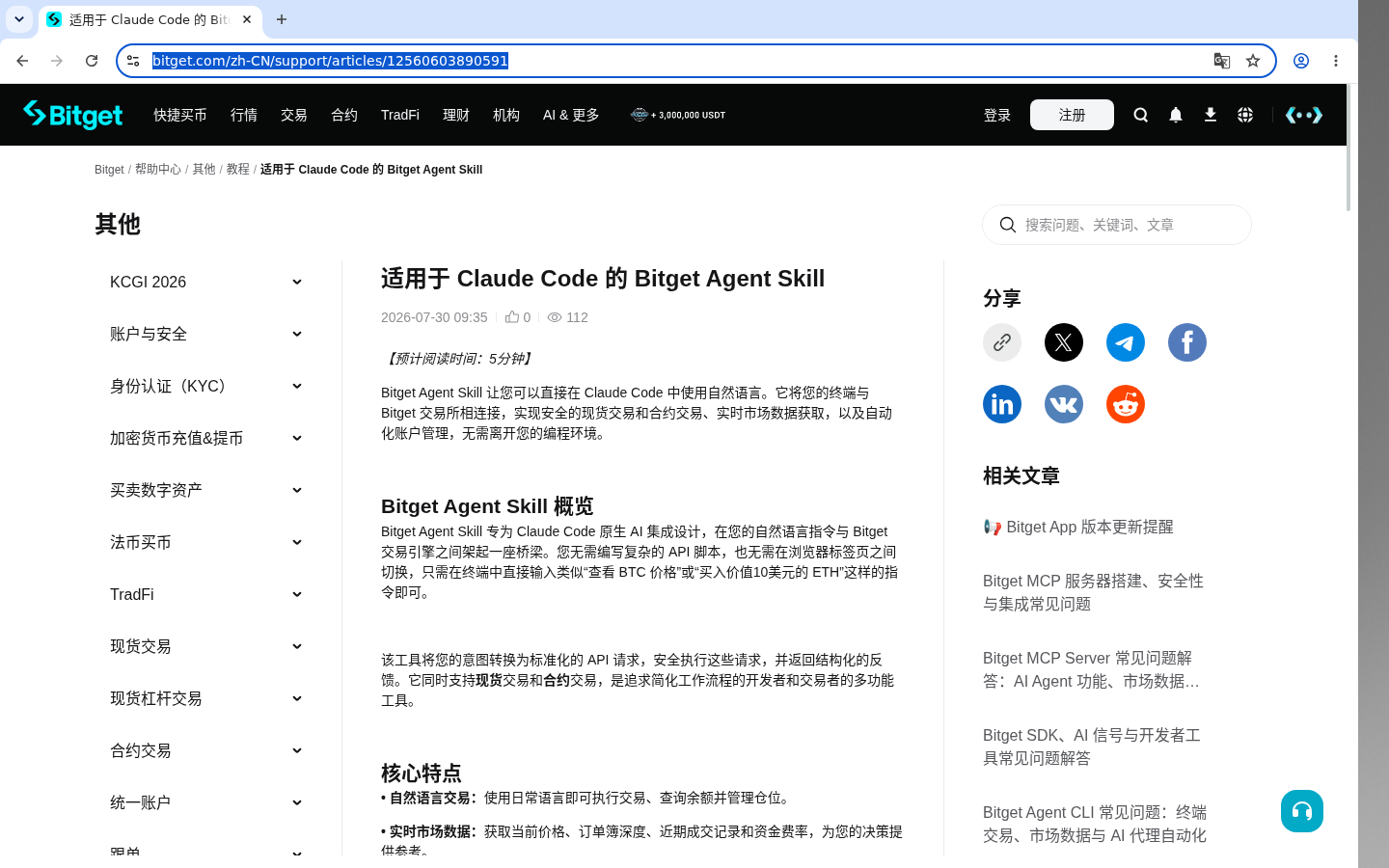The height and width of the screenshot is (868, 1389).
Task: Go to 帮助中心 breadcrumb
Action: 158,169
